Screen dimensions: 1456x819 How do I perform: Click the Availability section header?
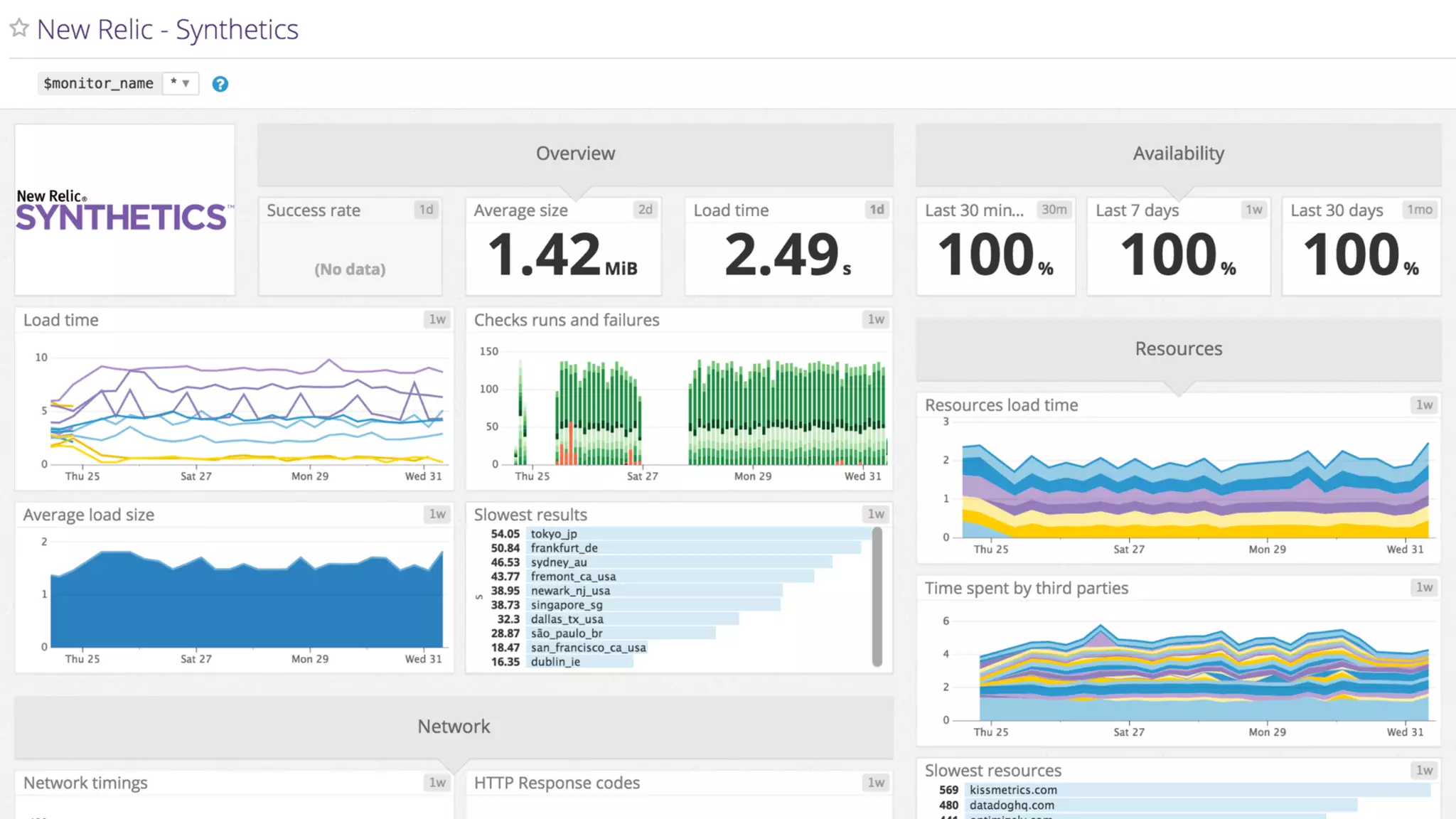pos(1178,154)
